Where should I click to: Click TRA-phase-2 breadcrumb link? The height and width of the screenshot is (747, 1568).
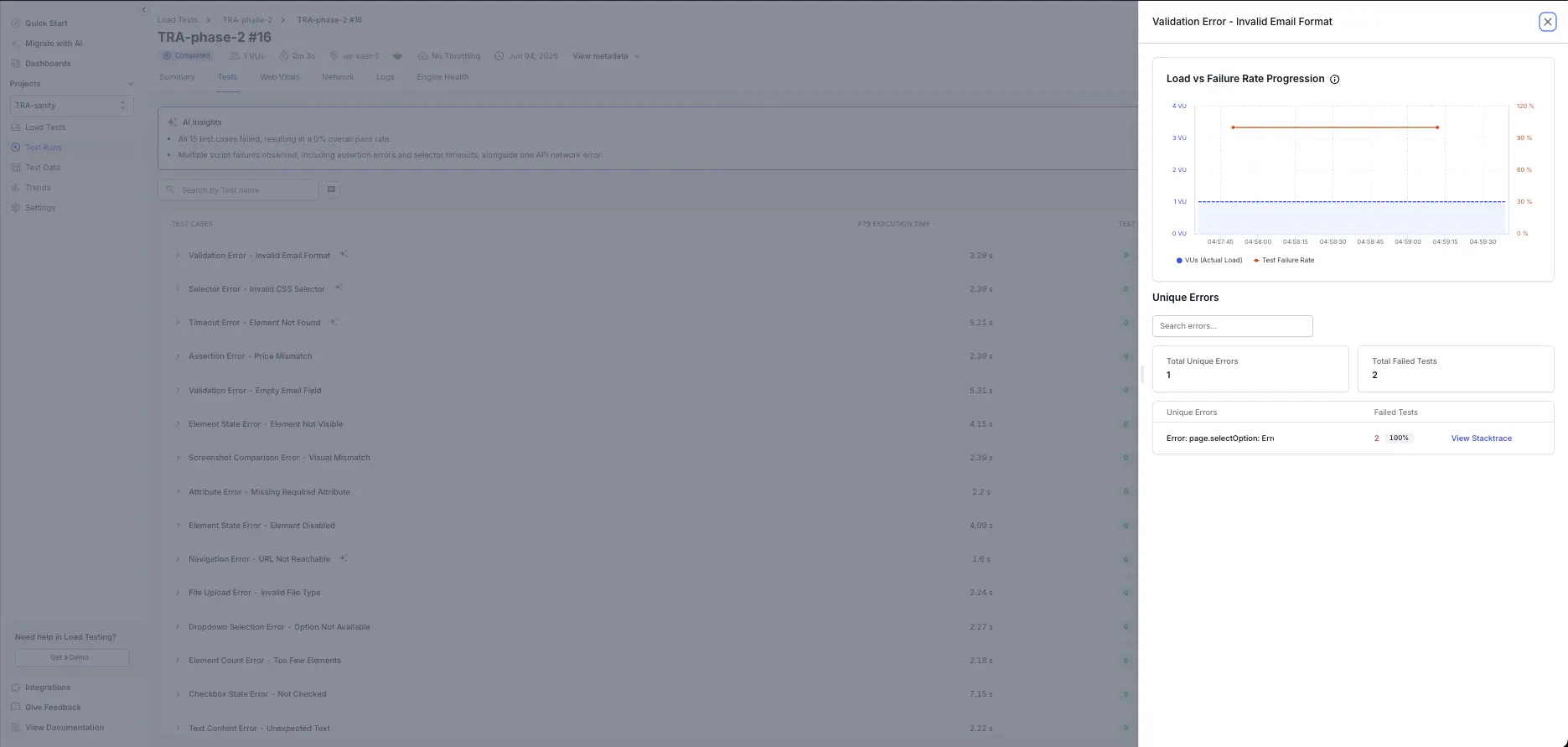[x=247, y=19]
